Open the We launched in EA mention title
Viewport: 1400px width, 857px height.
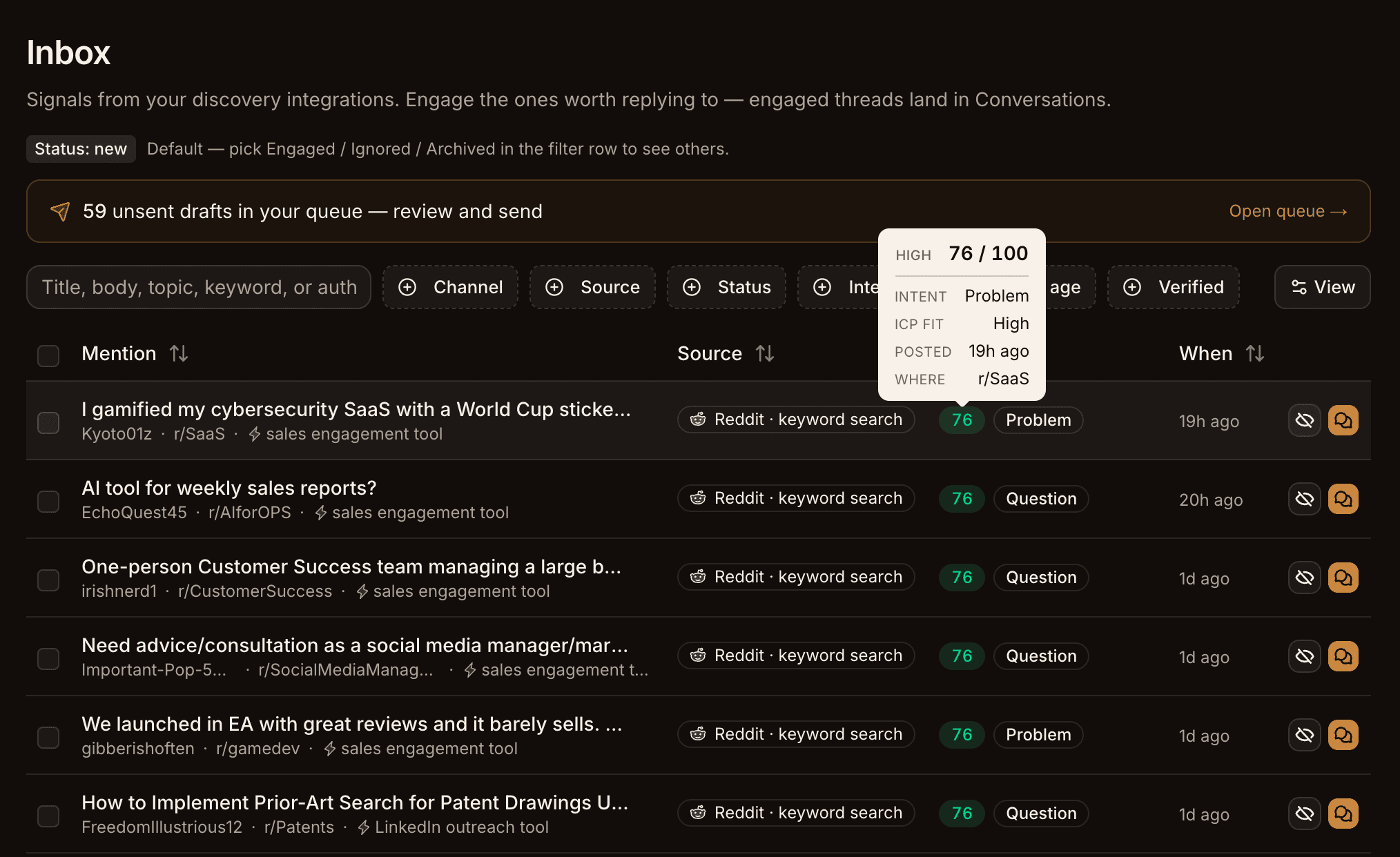[x=352, y=724]
